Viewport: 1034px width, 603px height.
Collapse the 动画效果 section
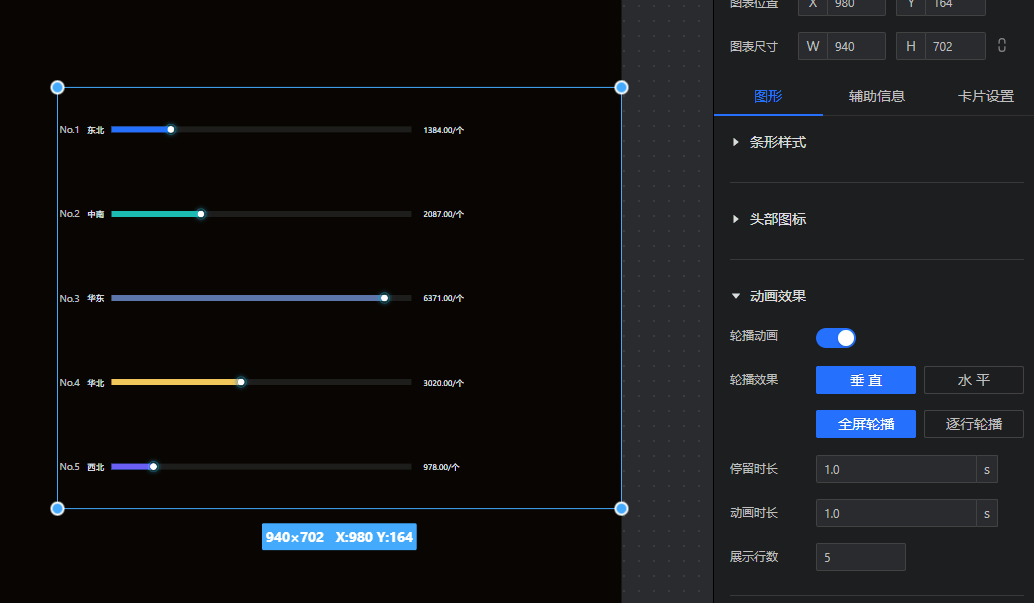tap(777, 296)
